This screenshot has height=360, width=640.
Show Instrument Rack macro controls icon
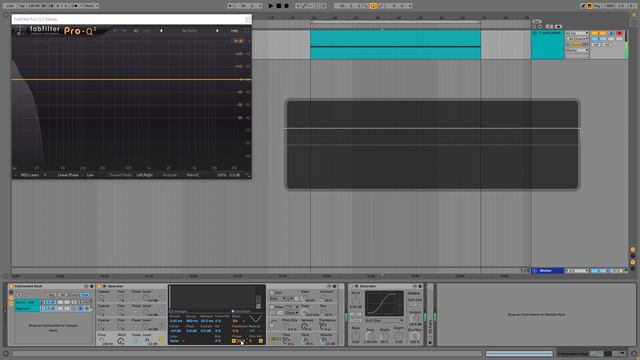pyautogui.click(x=11, y=293)
